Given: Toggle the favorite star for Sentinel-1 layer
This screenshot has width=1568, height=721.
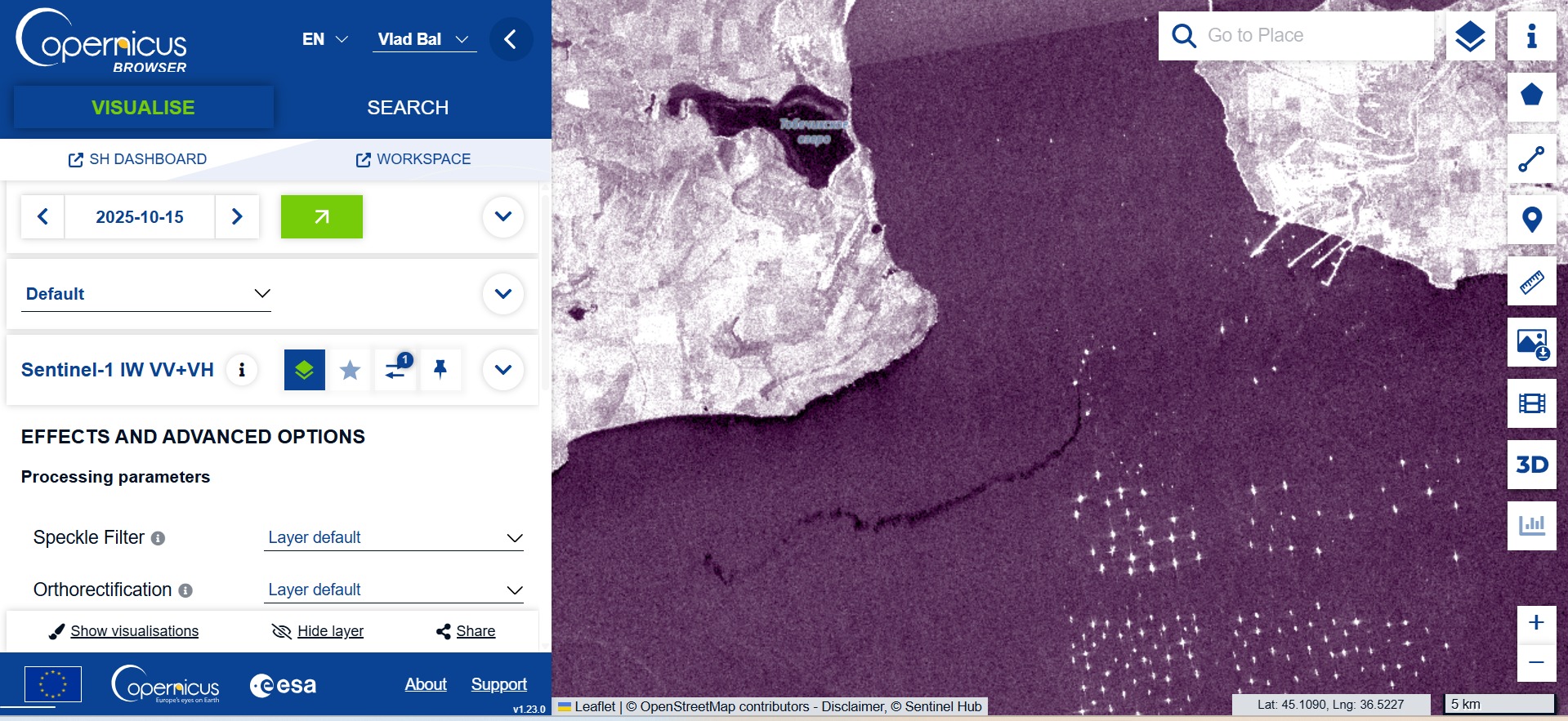Looking at the screenshot, I should [x=350, y=370].
